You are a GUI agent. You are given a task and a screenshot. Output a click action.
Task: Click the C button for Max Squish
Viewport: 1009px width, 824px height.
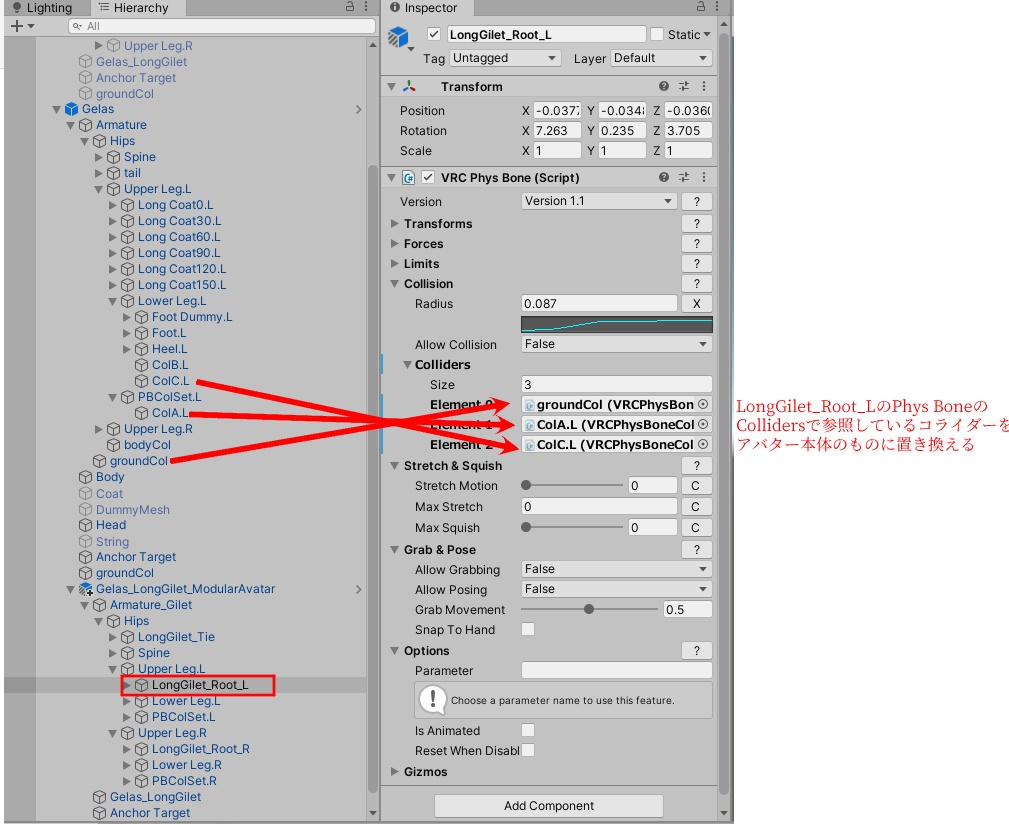696,527
